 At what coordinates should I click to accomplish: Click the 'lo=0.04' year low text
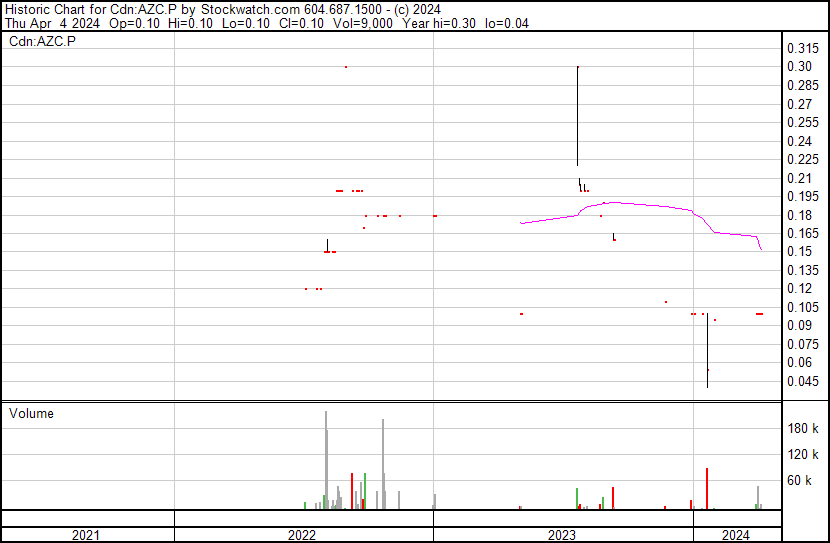[x=507, y=23]
